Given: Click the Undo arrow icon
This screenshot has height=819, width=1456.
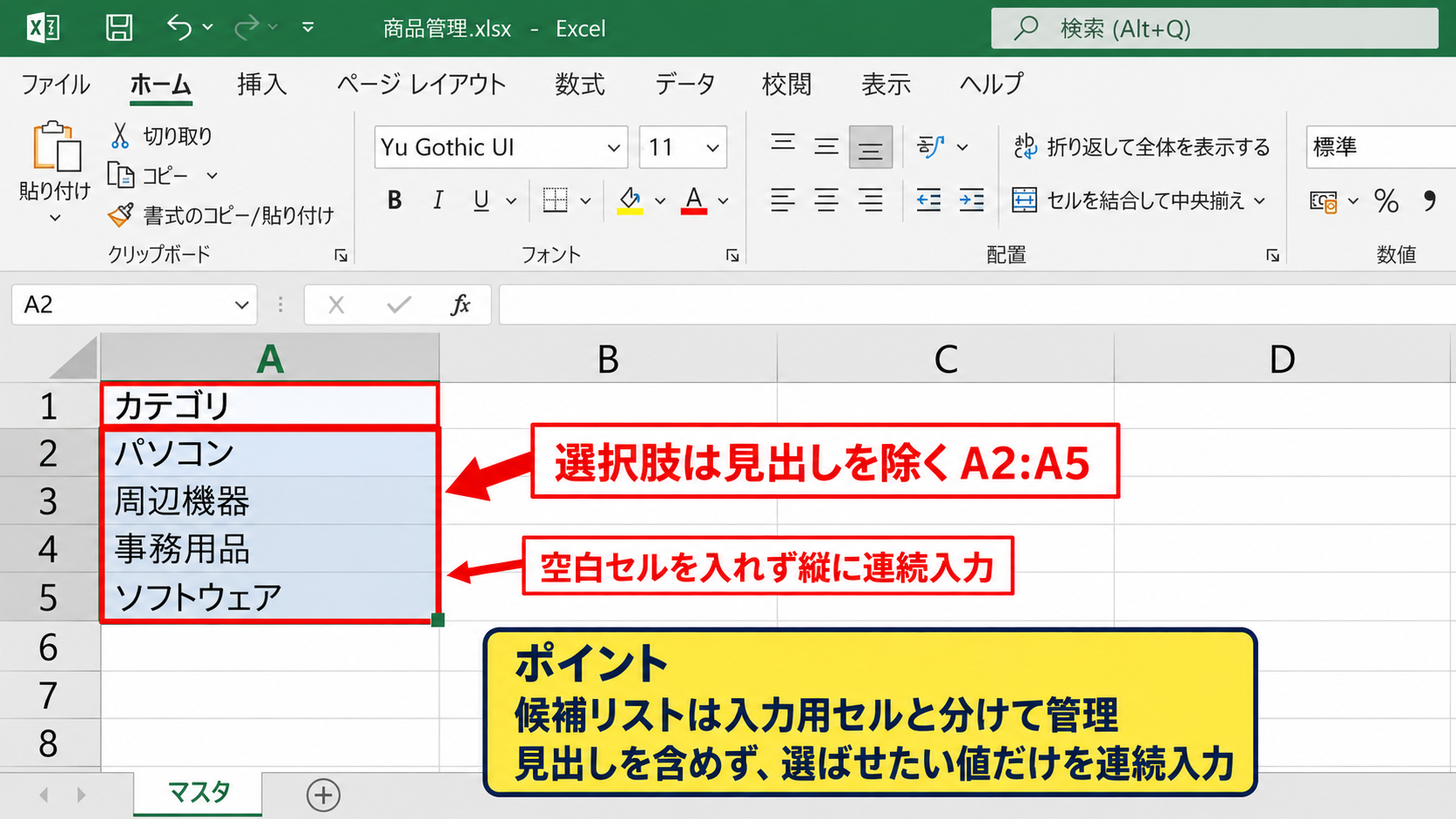Looking at the screenshot, I should pos(179,28).
